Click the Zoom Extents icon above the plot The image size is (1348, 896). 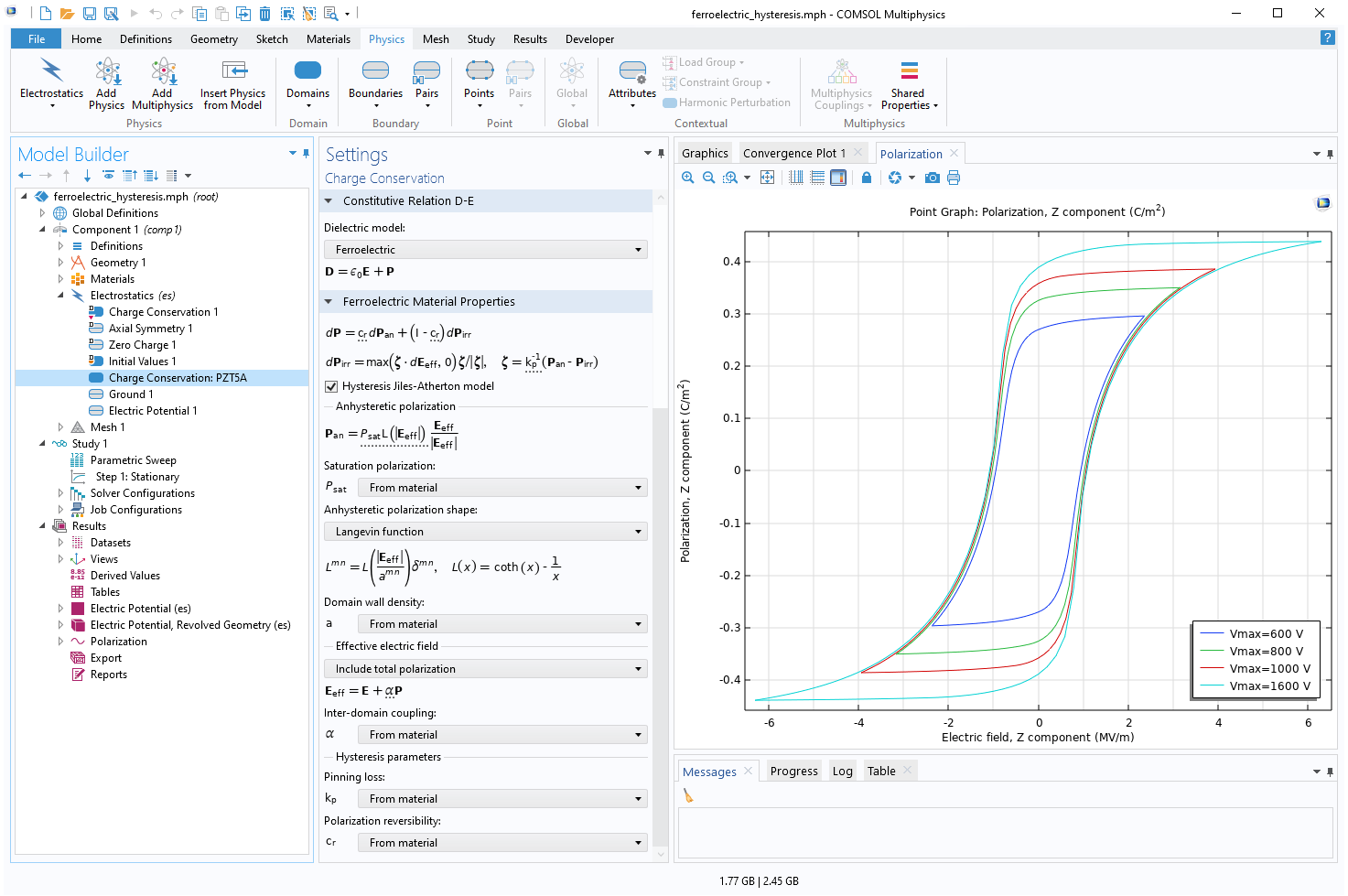tap(767, 178)
